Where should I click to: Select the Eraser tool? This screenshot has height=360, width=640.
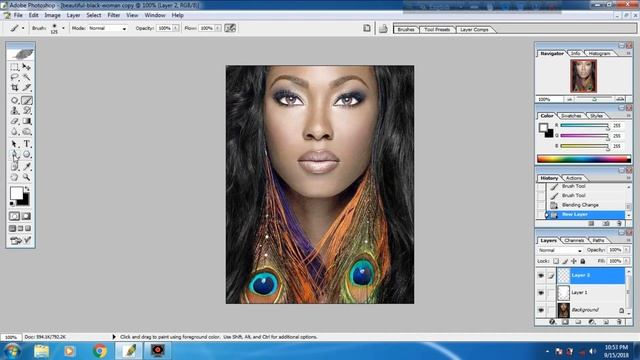pos(14,121)
